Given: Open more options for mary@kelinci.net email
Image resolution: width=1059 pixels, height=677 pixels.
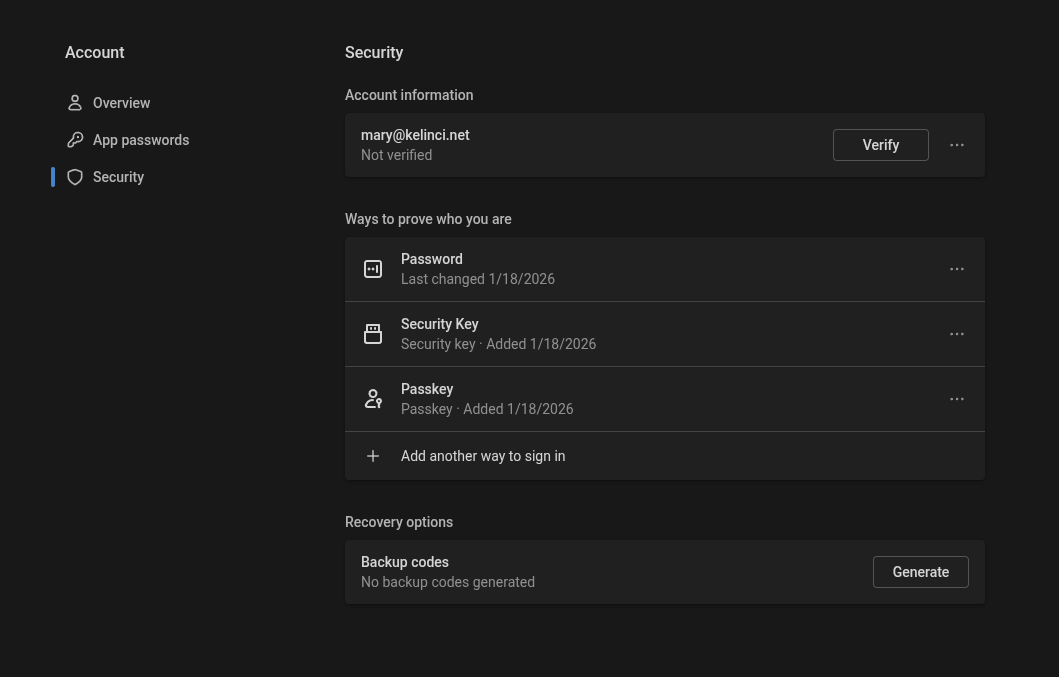Looking at the screenshot, I should coord(957,145).
